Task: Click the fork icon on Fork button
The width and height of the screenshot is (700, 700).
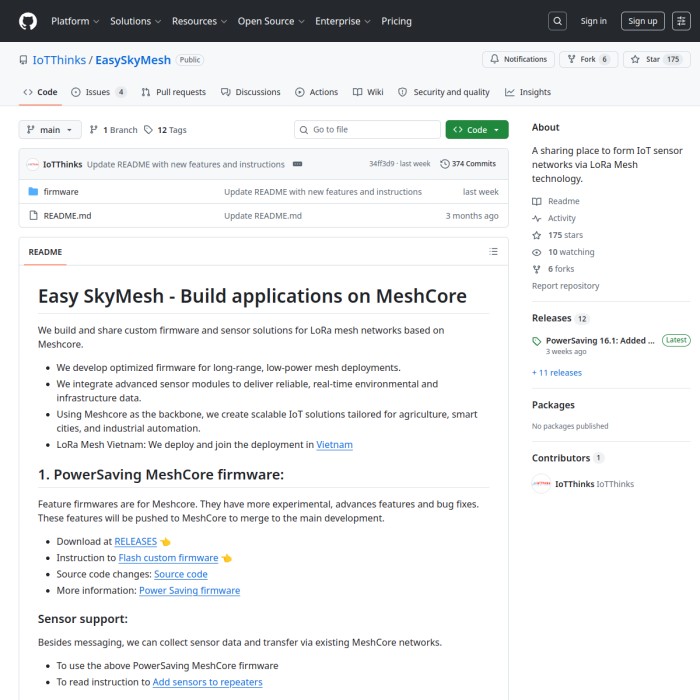Action: [x=571, y=59]
